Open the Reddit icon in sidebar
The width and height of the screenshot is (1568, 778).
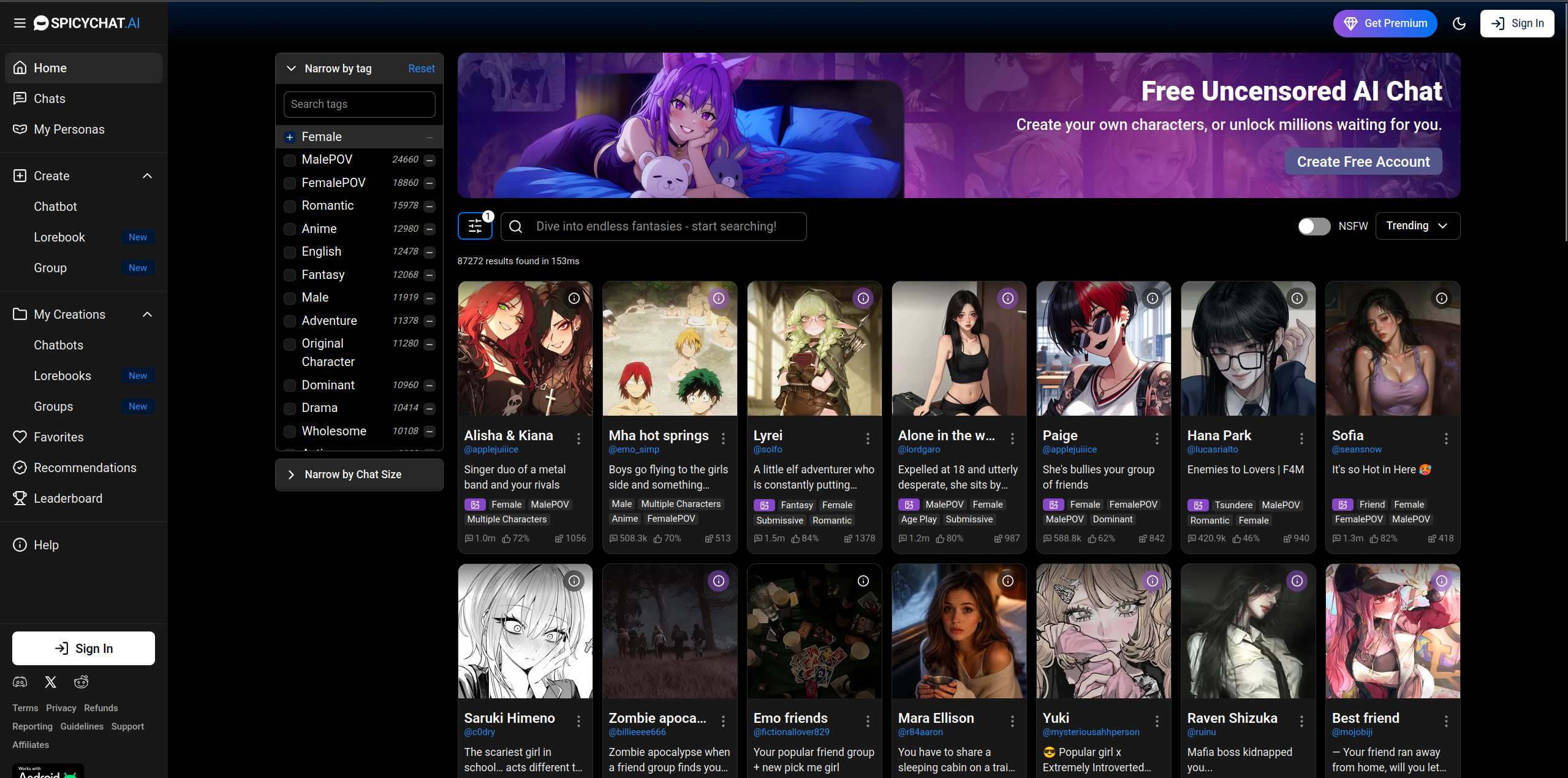[81, 682]
